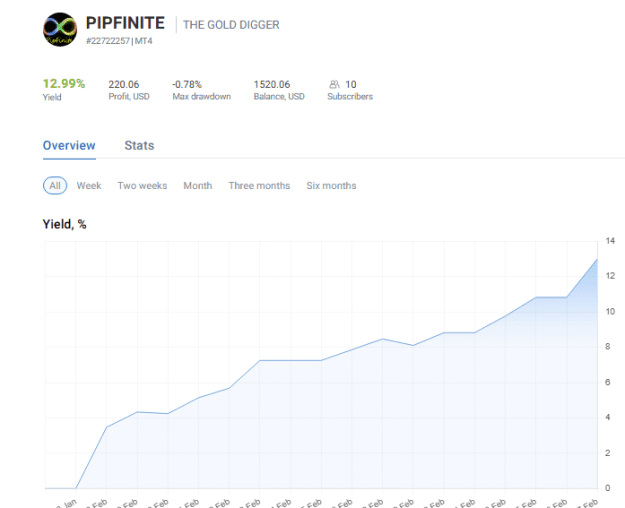Select the Two weeks range filter
Image resolution: width=625 pixels, height=508 pixels.
142,185
